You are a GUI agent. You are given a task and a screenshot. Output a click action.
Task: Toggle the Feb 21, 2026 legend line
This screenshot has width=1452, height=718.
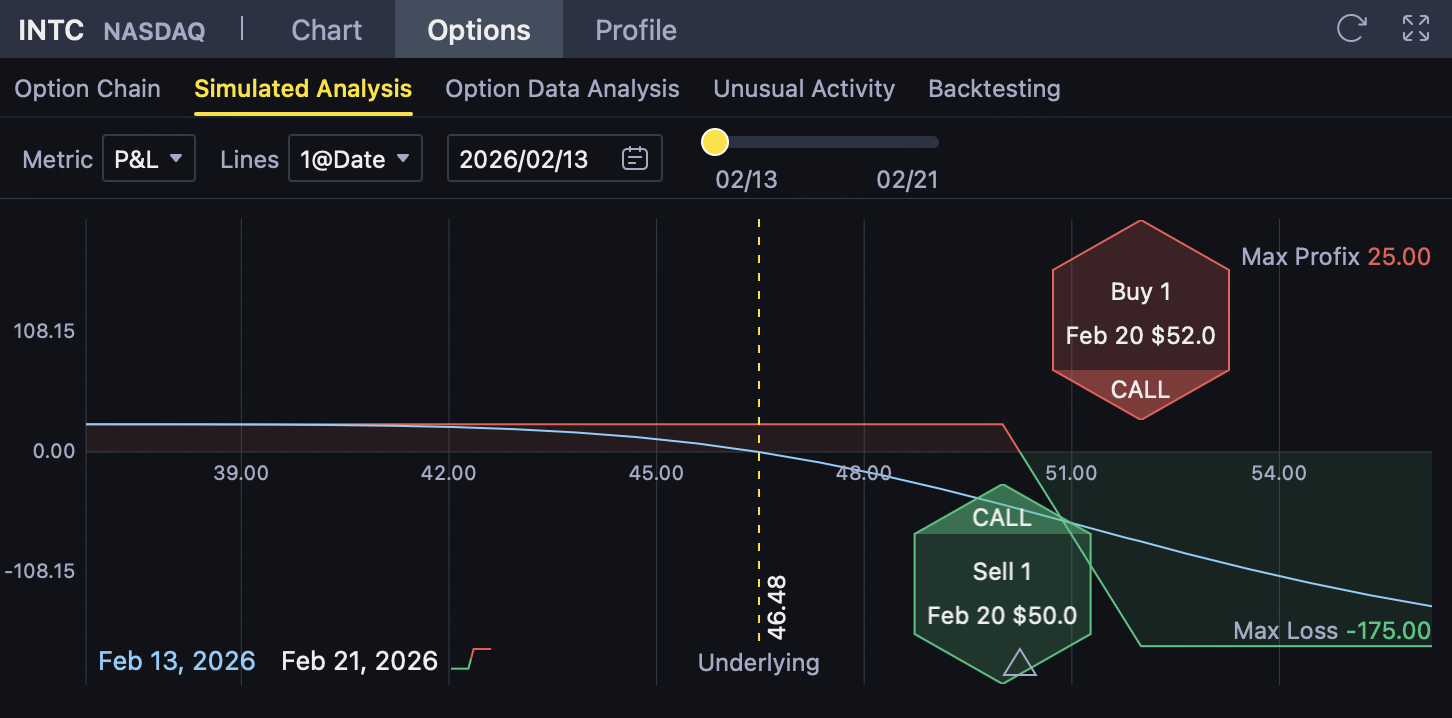360,661
